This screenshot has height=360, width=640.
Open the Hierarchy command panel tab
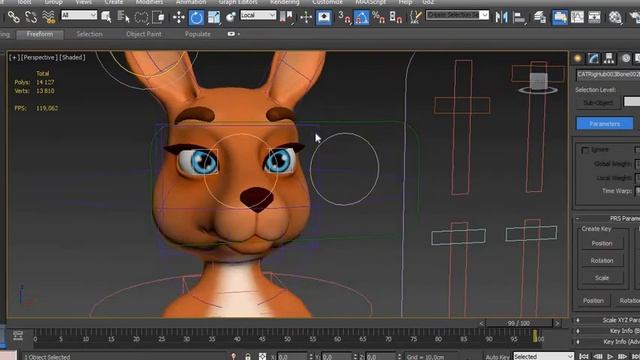[609, 59]
